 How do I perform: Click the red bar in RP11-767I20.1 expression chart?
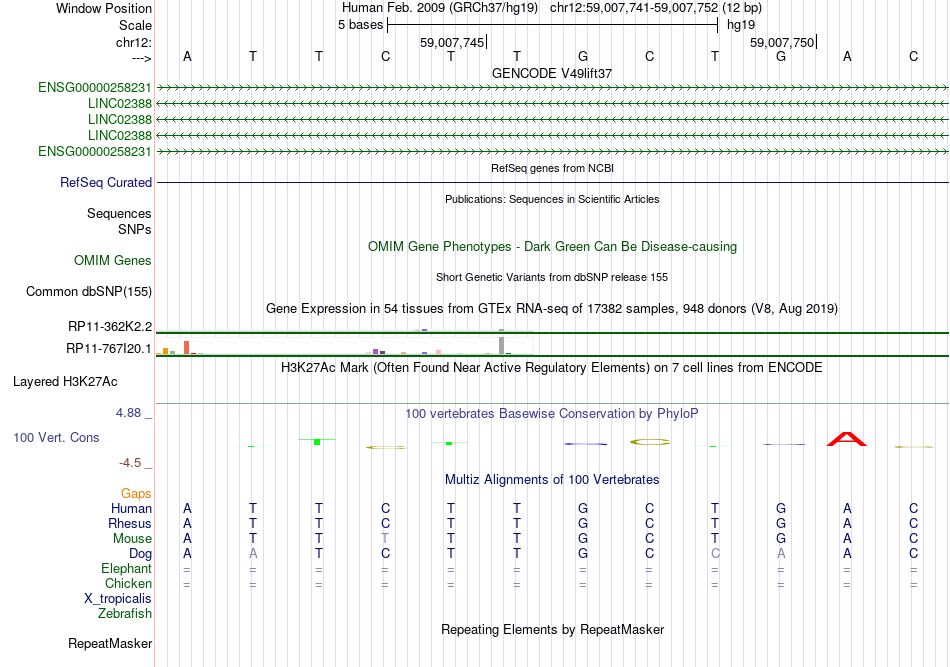coord(187,347)
